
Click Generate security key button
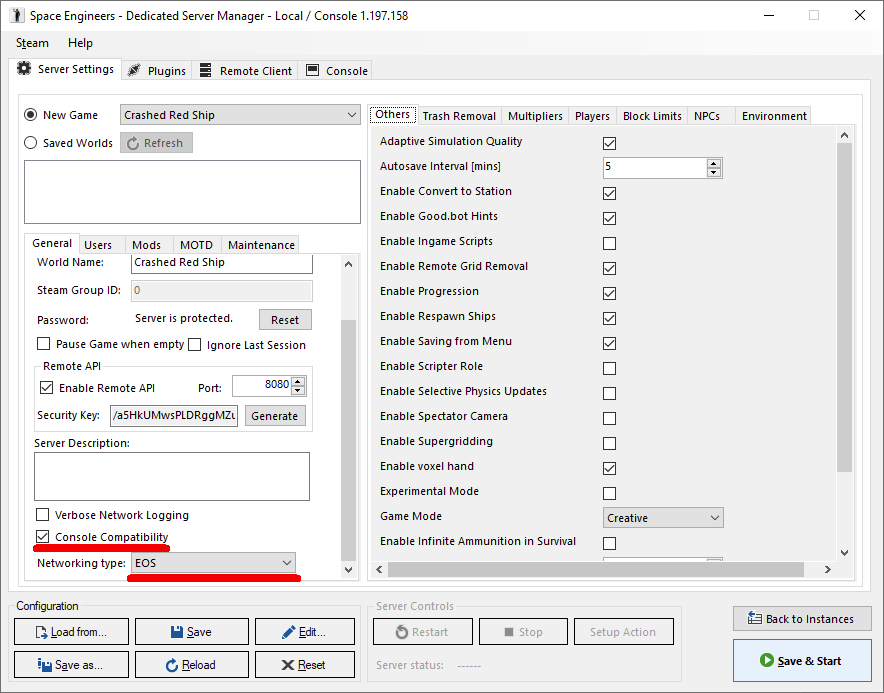click(x=275, y=416)
